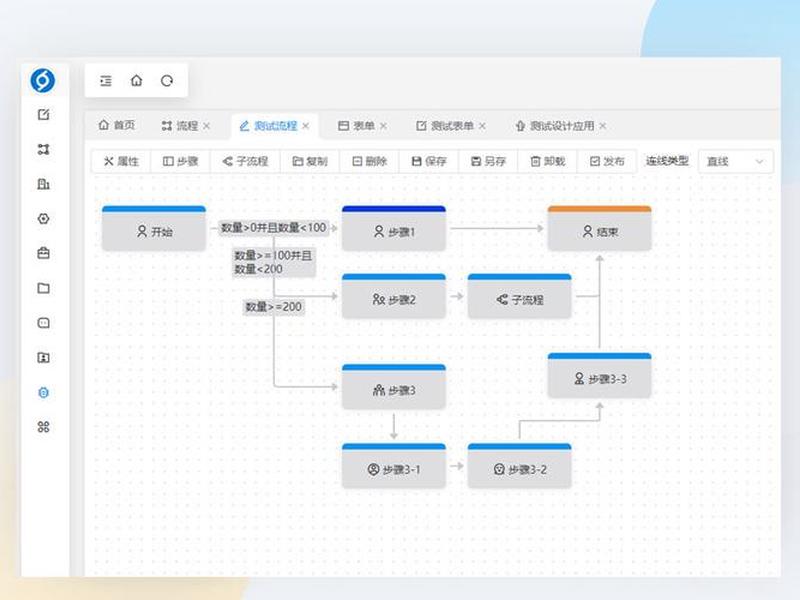The height and width of the screenshot is (600, 800).
Task: Click the 数量>=100并且数量<200 connector label
Action: (x=273, y=262)
